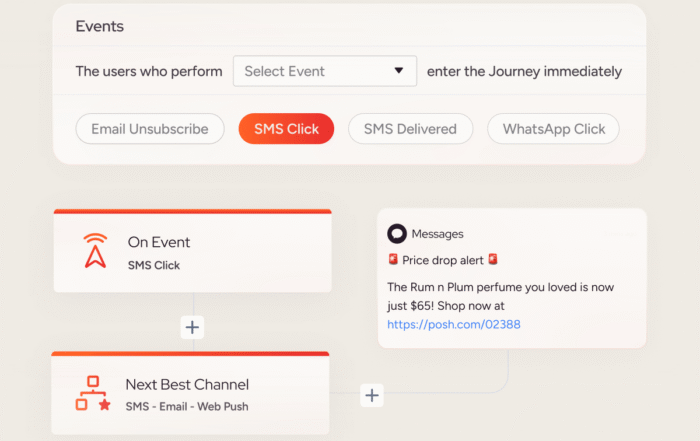Click the Next Best Channel hierarchy icon
Viewport: 700px width, 441px height.
[92, 393]
